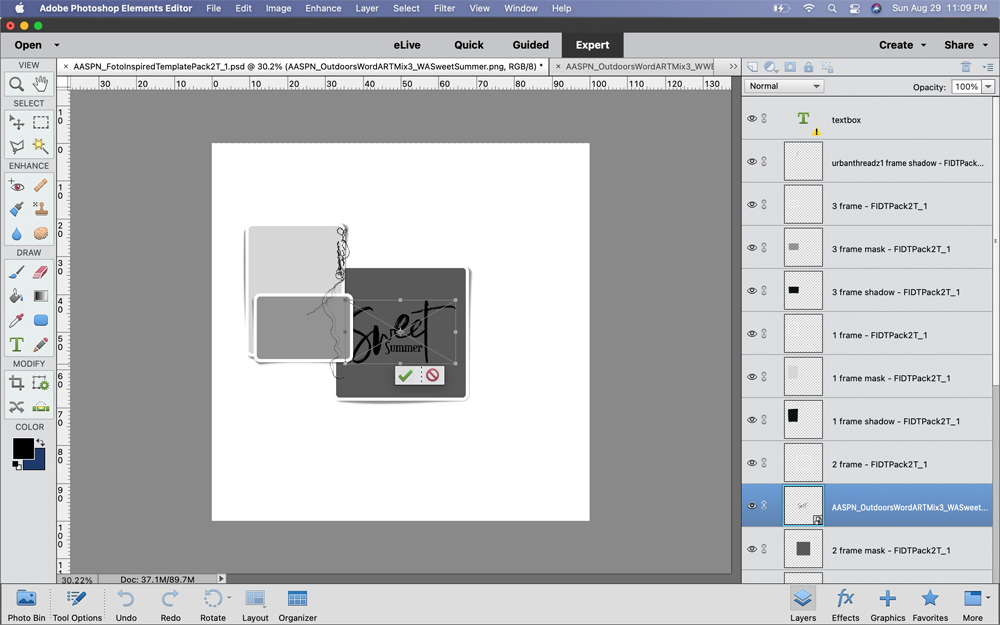Image resolution: width=1000 pixels, height=625 pixels.
Task: Select the Straighten tool
Action: 41,407
